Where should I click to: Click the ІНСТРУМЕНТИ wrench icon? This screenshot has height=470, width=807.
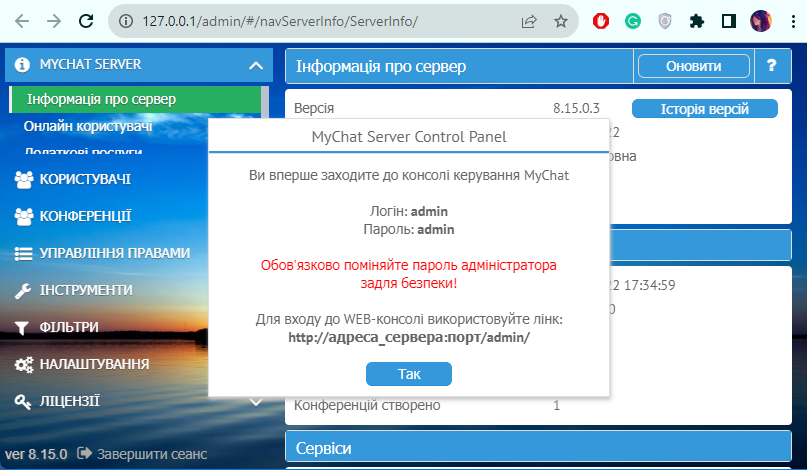point(23,291)
